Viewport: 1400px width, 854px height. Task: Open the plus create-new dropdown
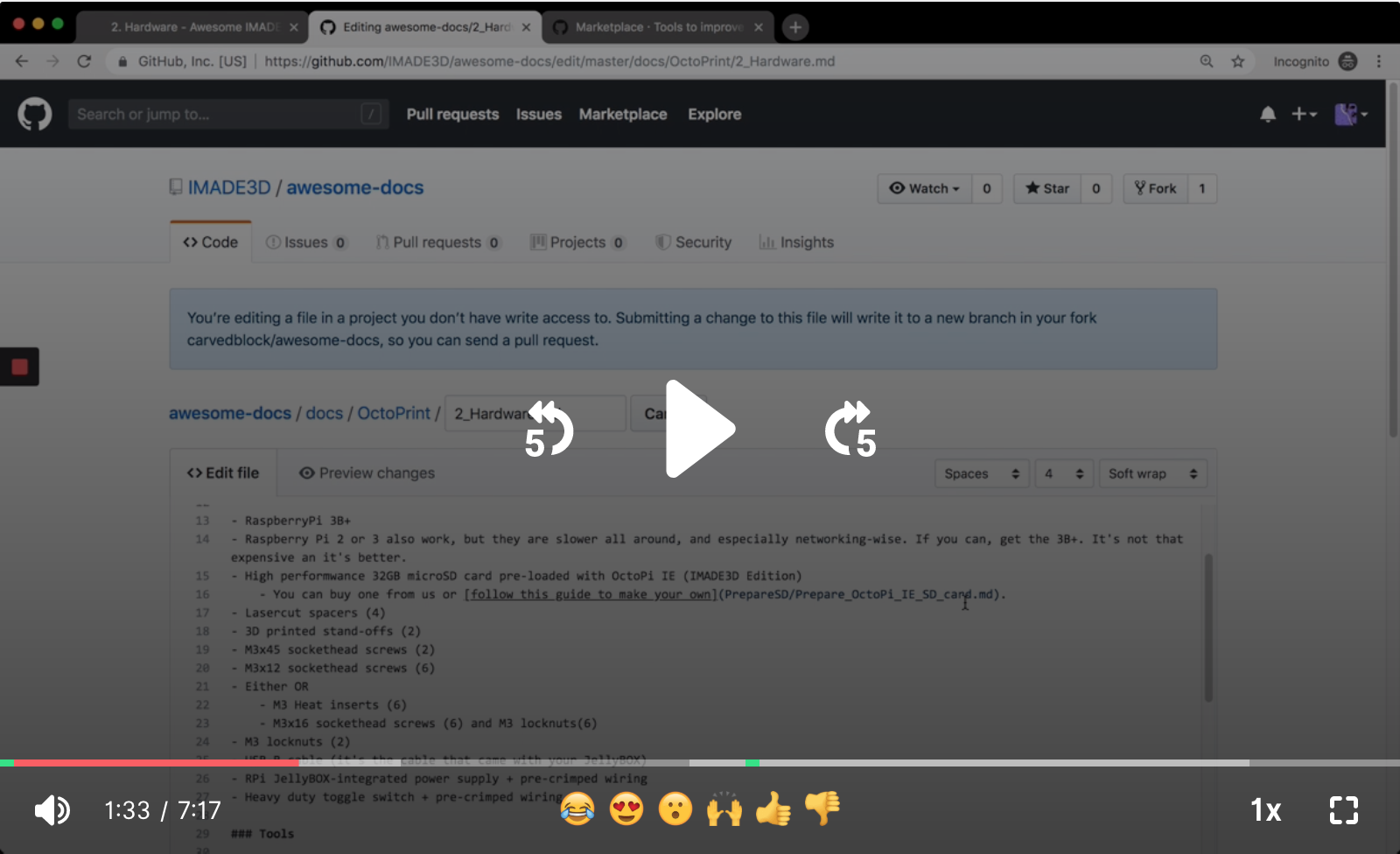1304,115
